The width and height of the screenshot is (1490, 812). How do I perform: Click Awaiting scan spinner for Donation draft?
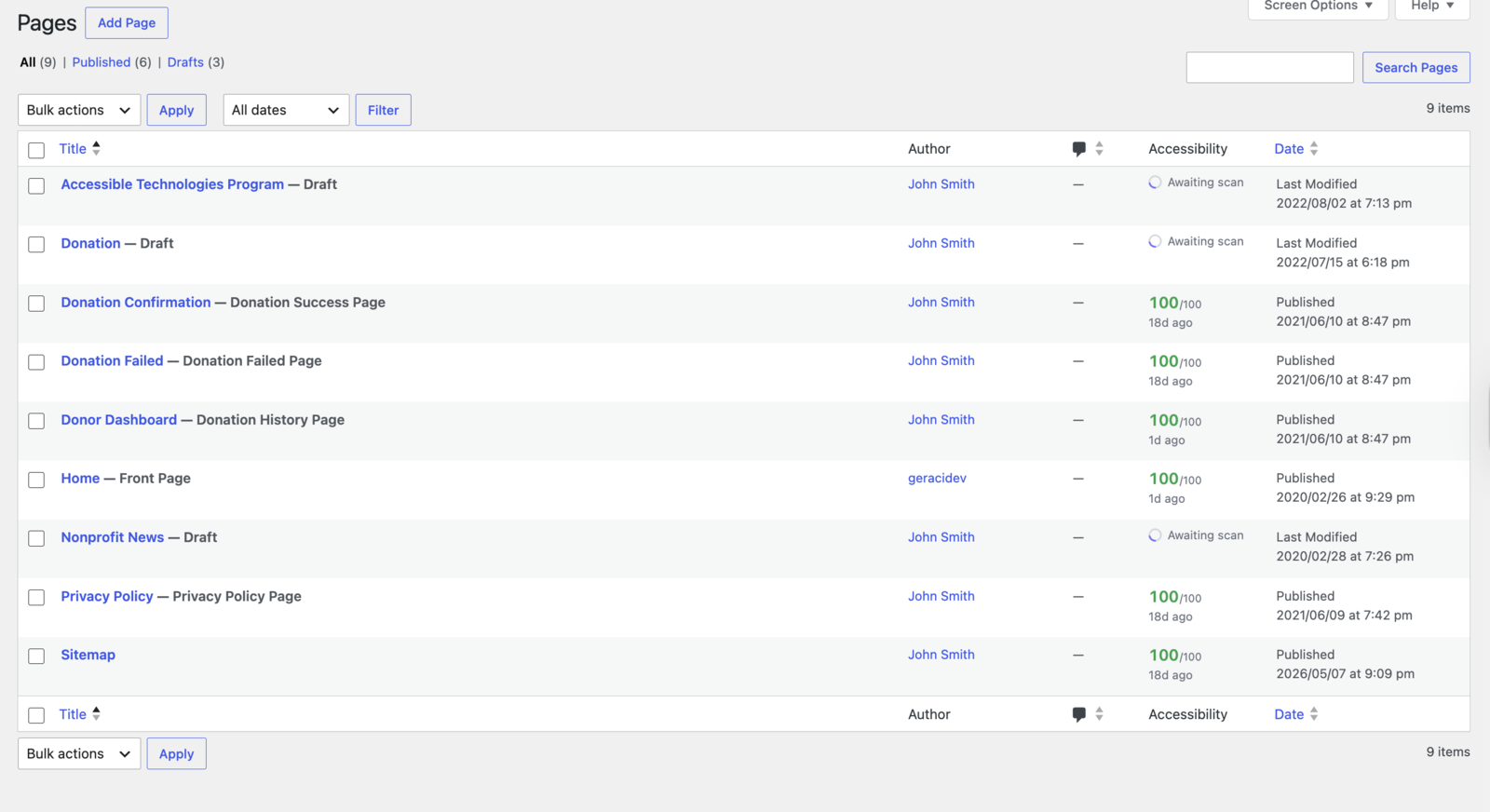click(1155, 241)
